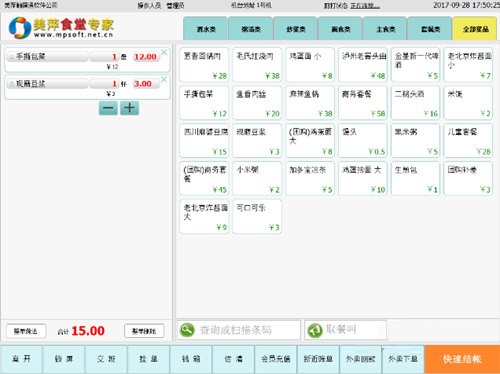Click the 锁屏 lock screen button
Image resolution: width=500 pixels, height=374 pixels.
click(x=64, y=359)
